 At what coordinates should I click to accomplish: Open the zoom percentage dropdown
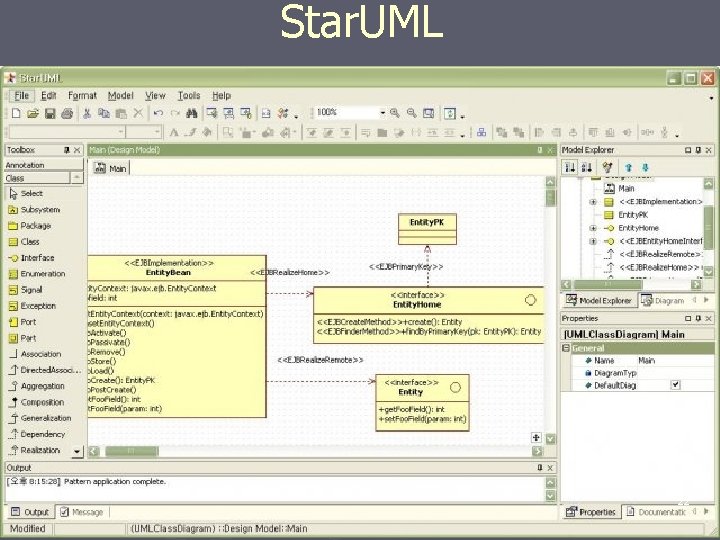coord(382,112)
